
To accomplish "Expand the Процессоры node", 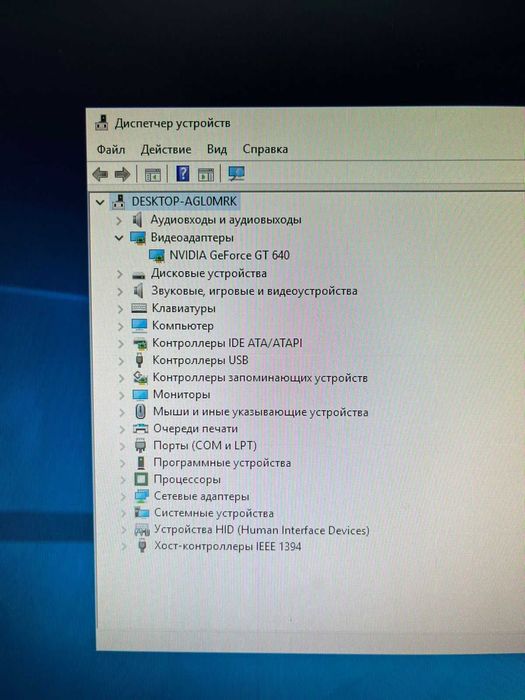I will pyautogui.click(x=123, y=480).
